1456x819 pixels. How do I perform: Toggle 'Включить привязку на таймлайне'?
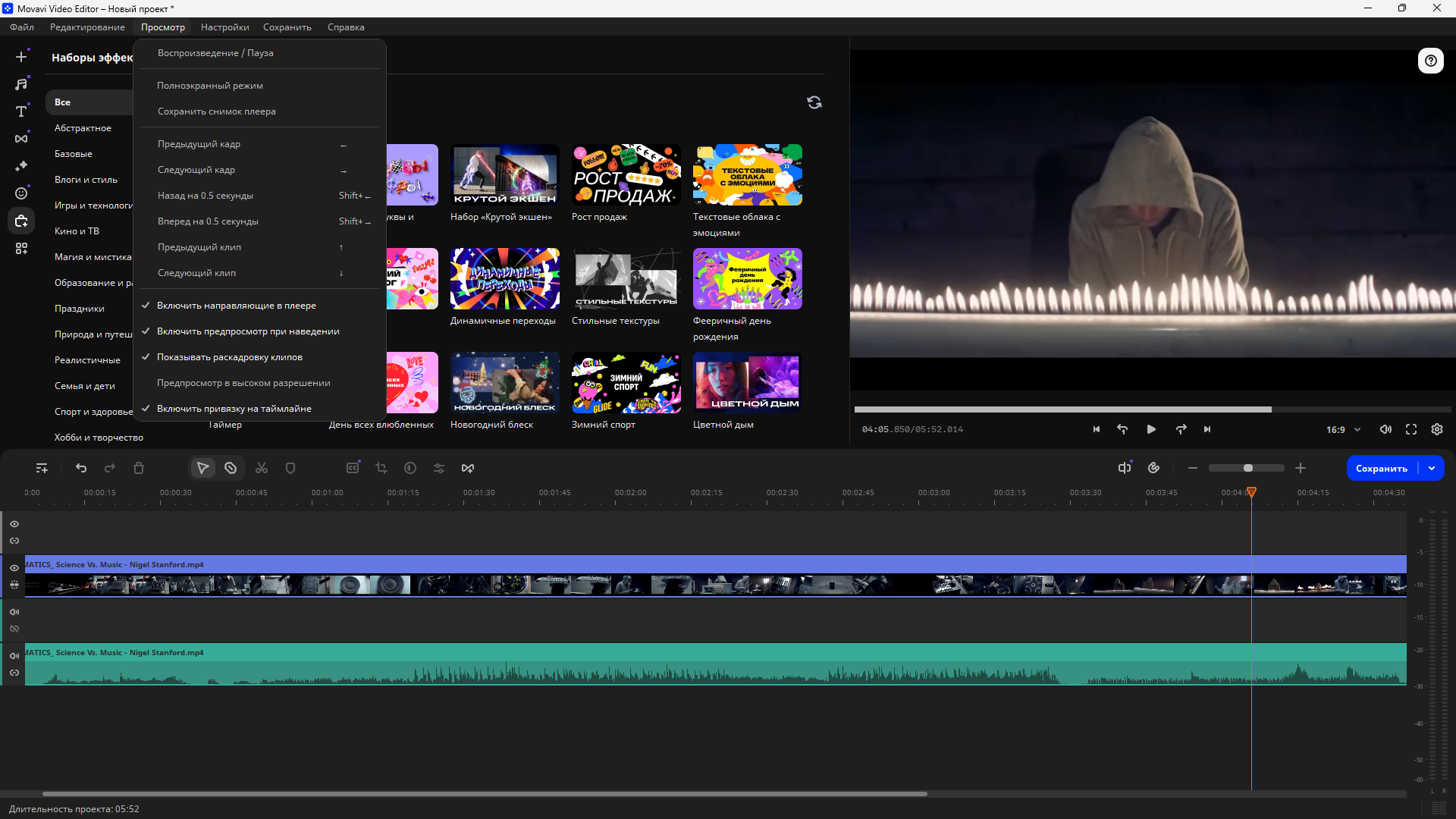click(234, 409)
